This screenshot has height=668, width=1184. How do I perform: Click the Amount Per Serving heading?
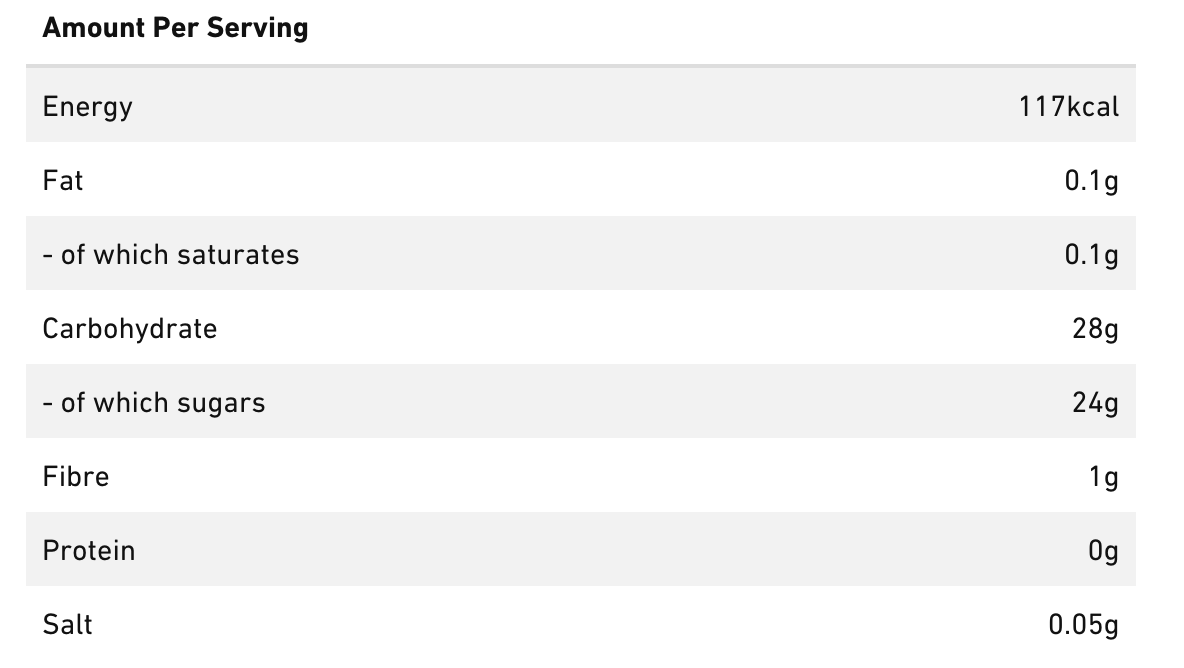pos(175,28)
